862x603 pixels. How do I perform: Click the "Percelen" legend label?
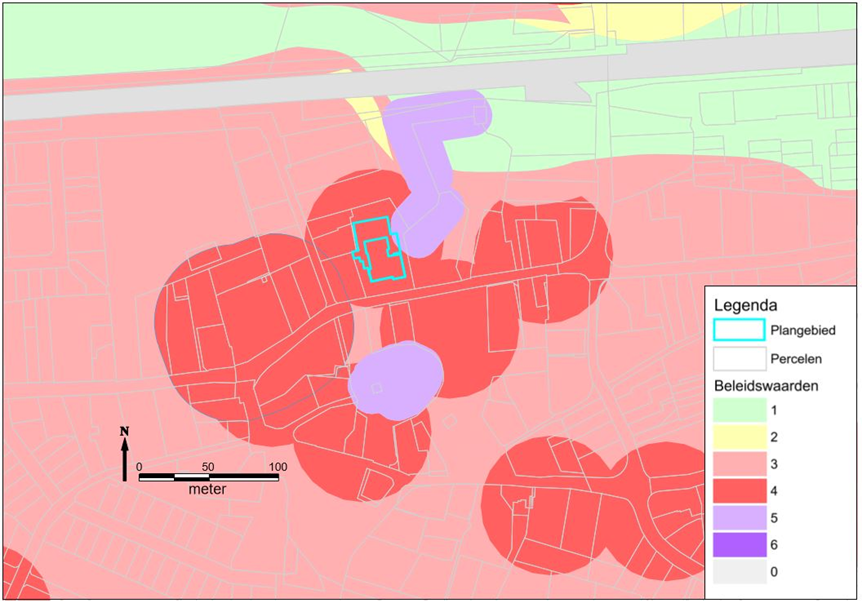coord(796,359)
